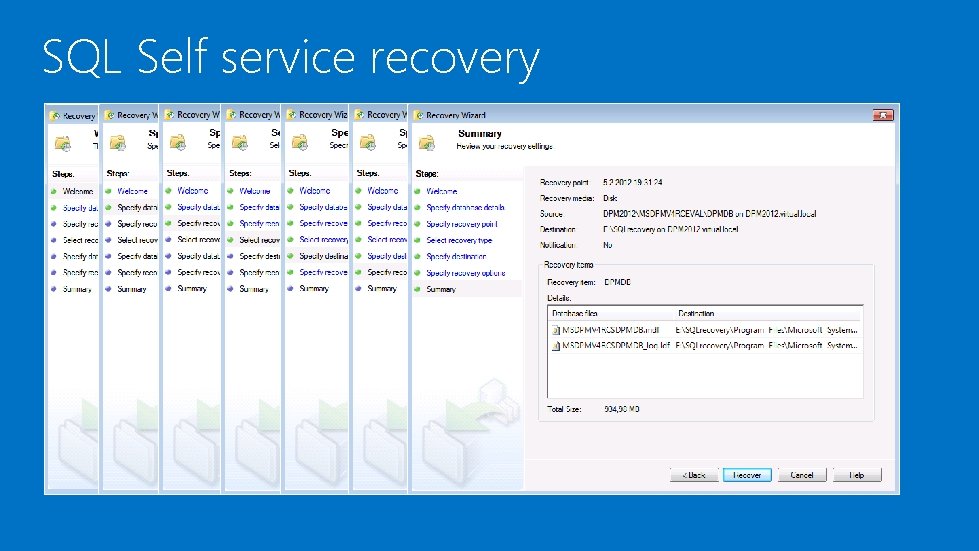
Task: Click the Recovery item value DPMDB
Action: point(617,282)
